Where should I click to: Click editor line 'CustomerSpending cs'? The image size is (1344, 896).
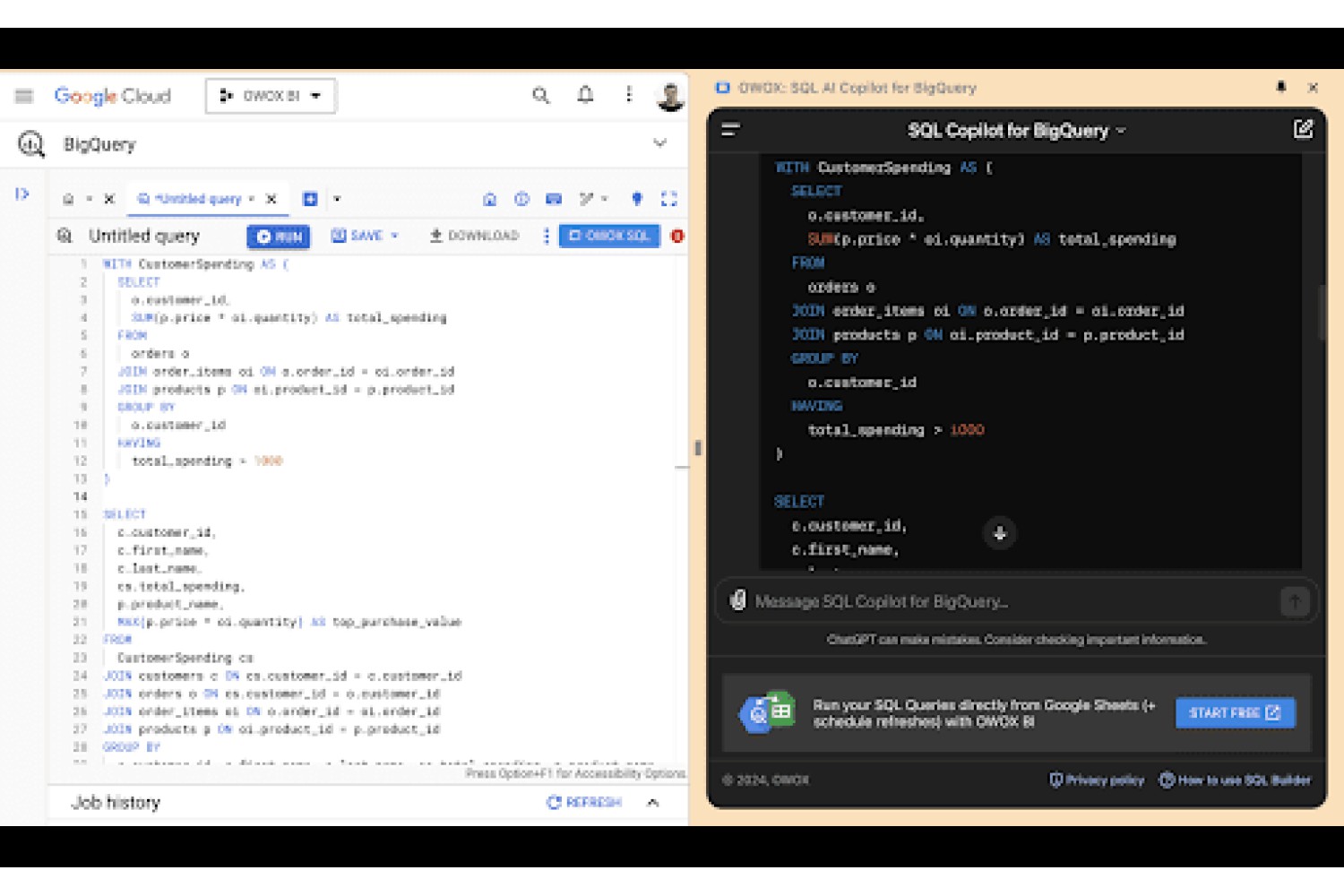[x=185, y=658]
